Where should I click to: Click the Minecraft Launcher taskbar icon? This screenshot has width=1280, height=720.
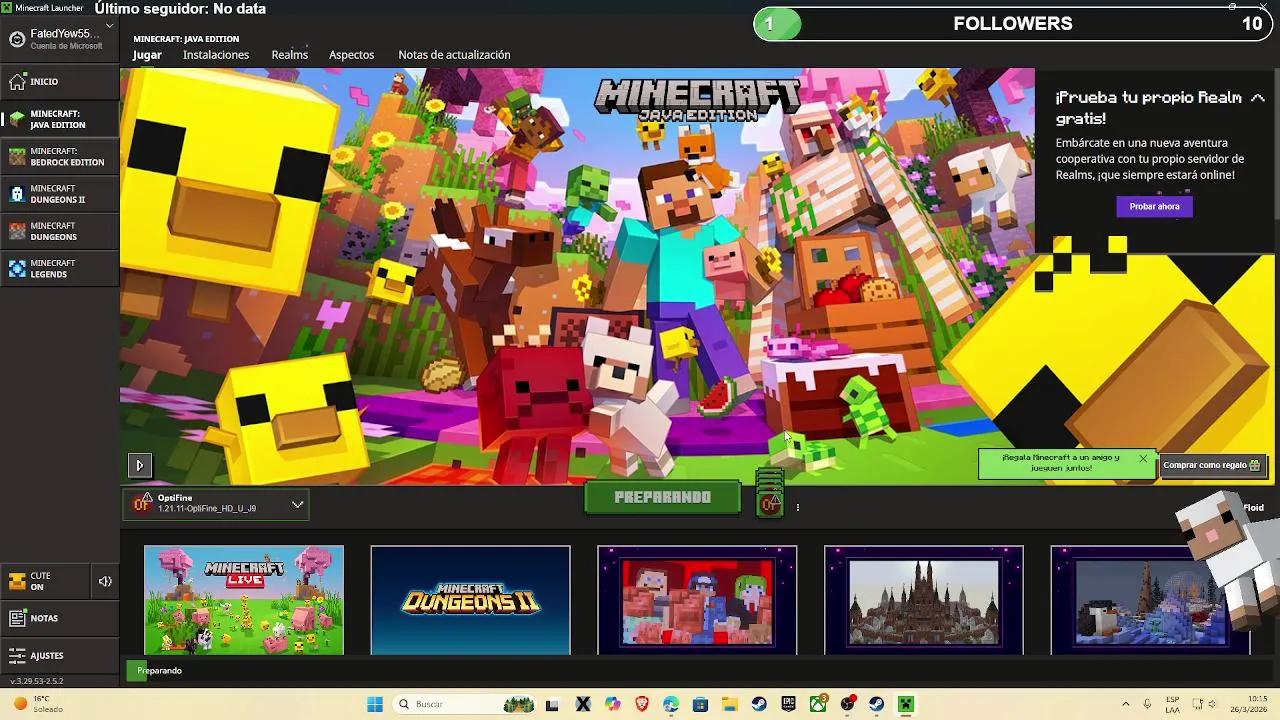pos(906,705)
